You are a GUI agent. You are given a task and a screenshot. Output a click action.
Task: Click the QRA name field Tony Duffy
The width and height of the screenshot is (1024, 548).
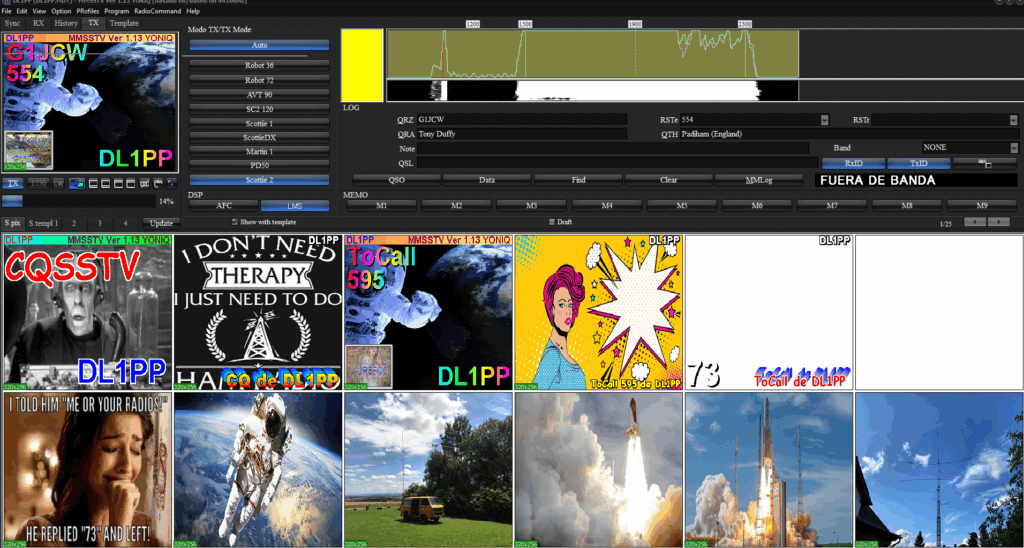[x=522, y=134]
